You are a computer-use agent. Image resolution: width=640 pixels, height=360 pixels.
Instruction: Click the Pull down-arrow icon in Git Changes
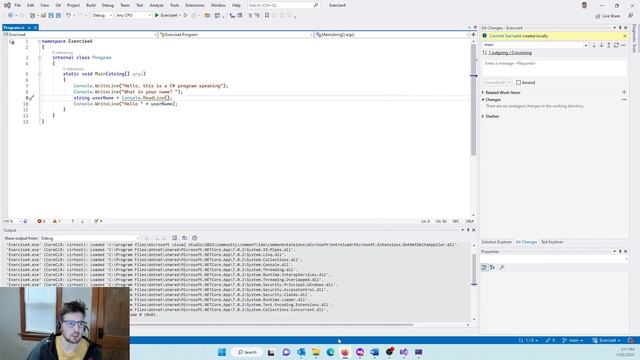pos(601,45)
